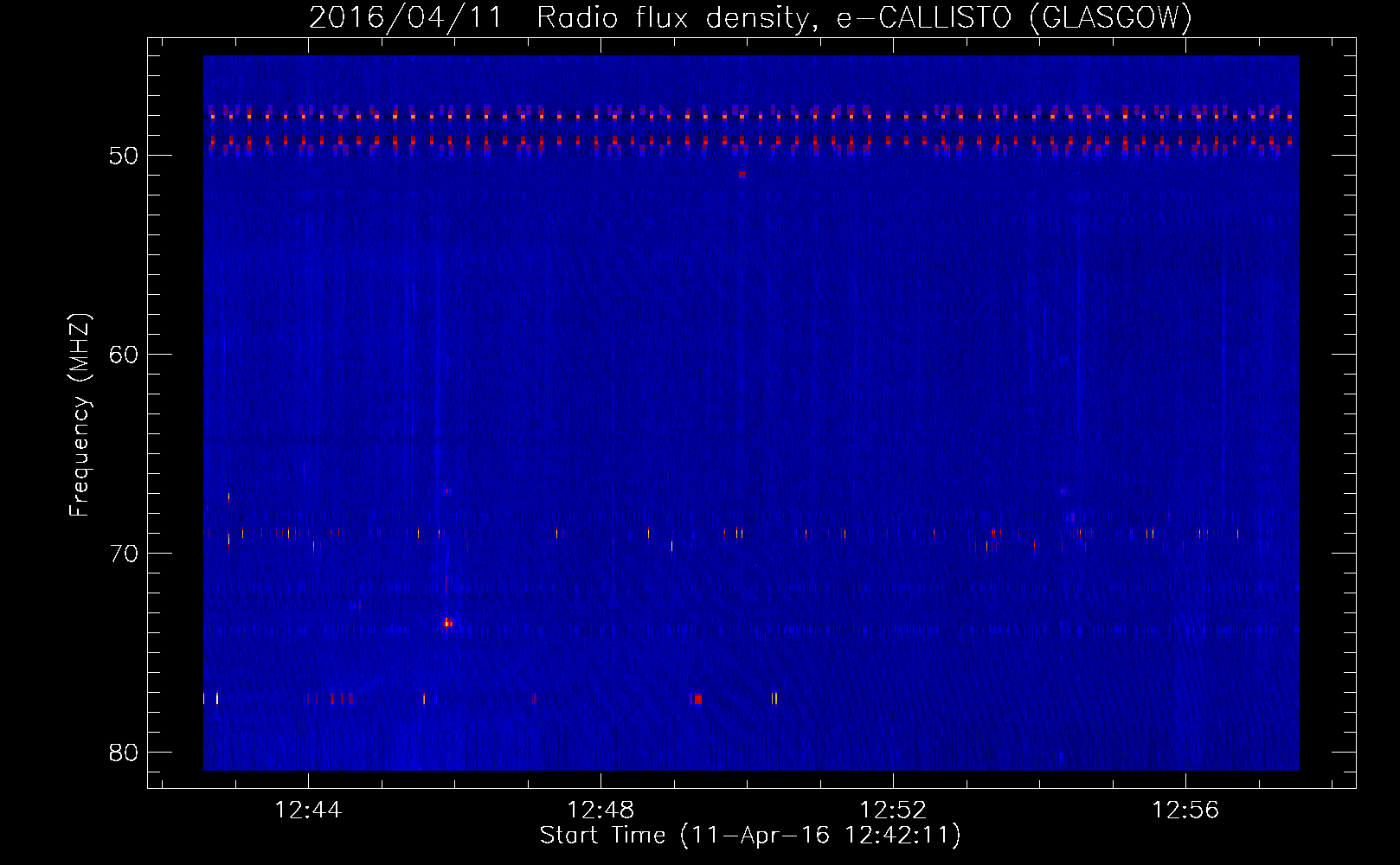This screenshot has height=865, width=1400.
Task: Click the 12:56 time tick label
Action: (x=1185, y=810)
